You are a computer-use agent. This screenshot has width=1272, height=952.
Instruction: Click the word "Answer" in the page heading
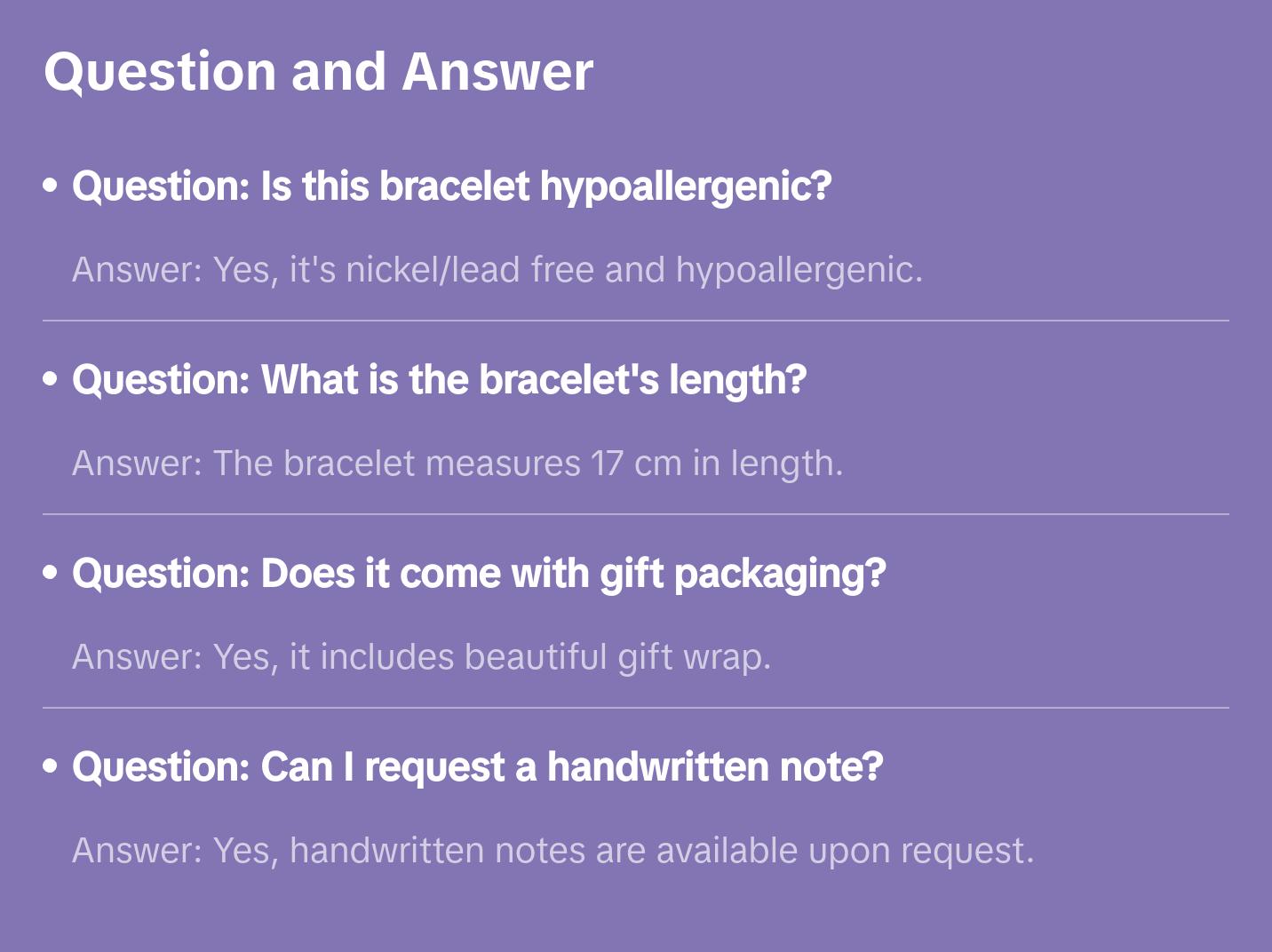point(497,72)
